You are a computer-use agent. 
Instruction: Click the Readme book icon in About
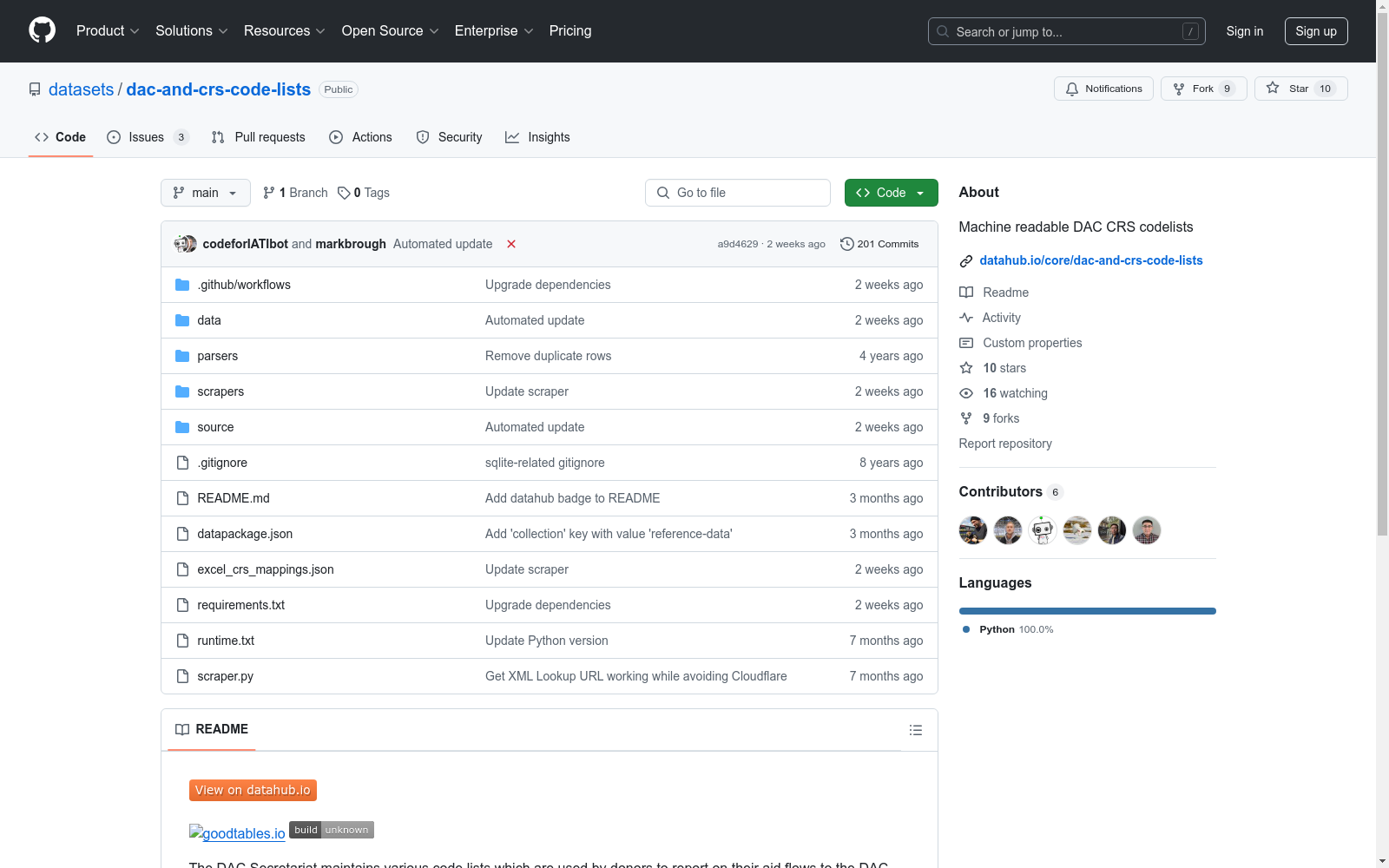pyautogui.click(x=966, y=293)
